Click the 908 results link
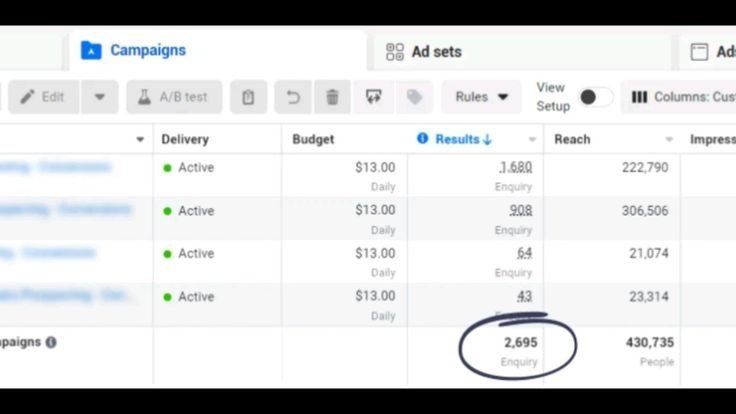736x414 pixels. [520, 210]
